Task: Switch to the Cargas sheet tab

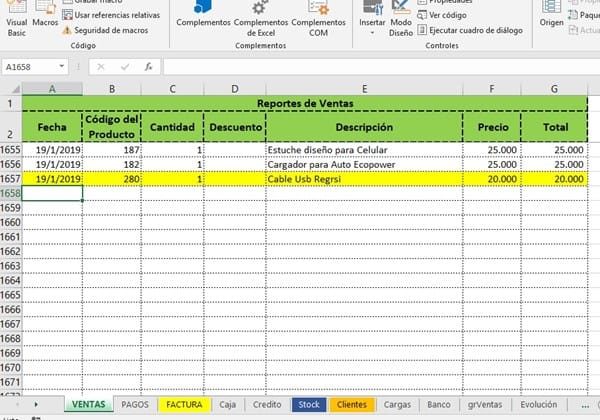Action: [397, 404]
